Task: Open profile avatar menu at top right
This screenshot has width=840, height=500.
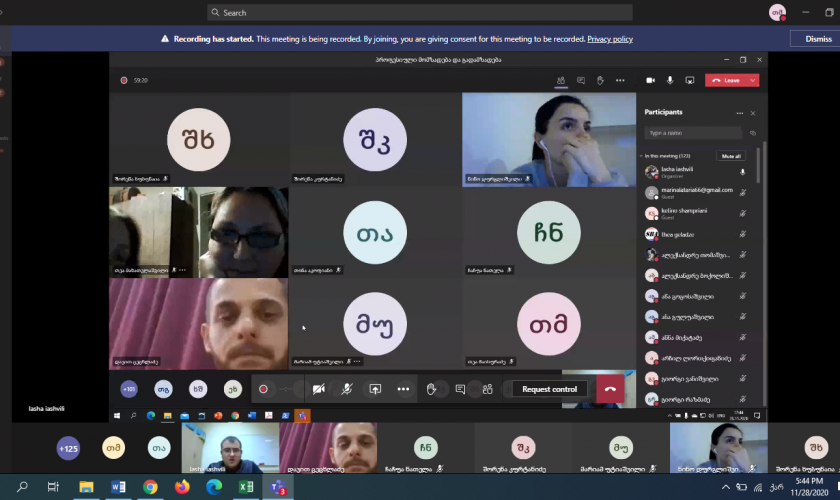Action: [777, 12]
